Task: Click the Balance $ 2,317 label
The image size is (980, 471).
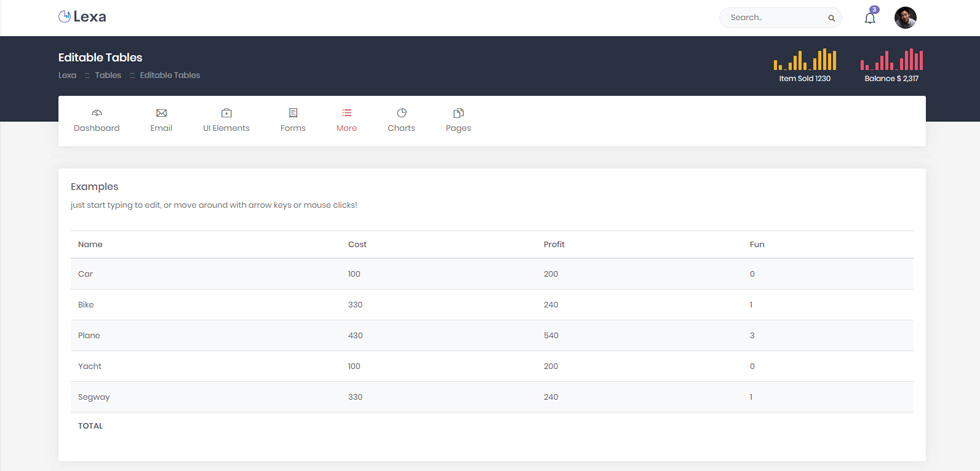Action: [x=892, y=79]
